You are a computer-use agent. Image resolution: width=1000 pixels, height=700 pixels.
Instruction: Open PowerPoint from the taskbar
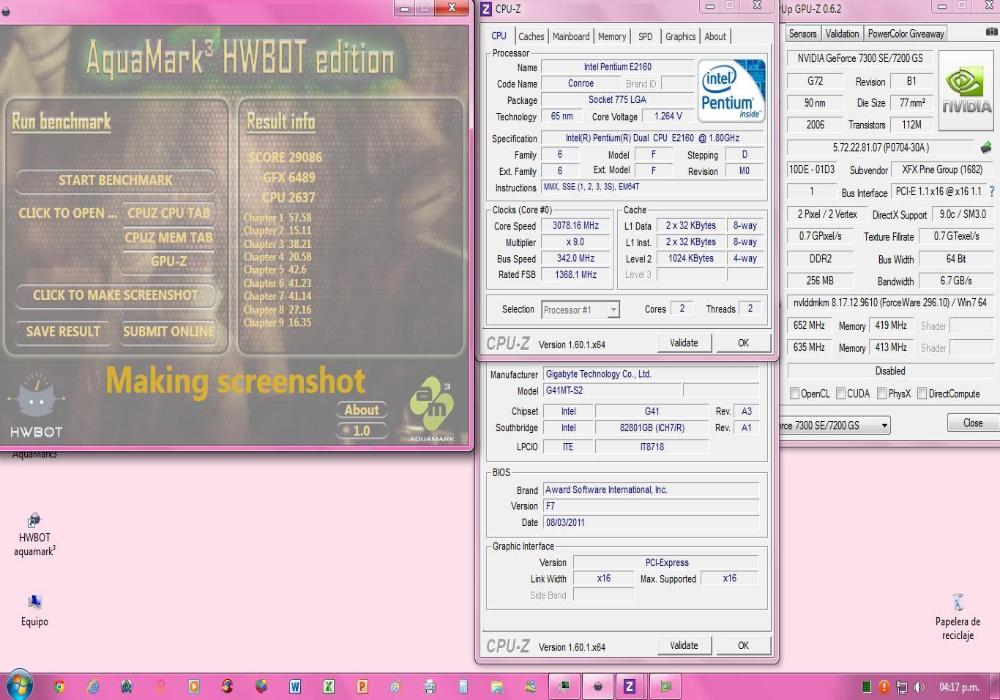tap(362, 687)
